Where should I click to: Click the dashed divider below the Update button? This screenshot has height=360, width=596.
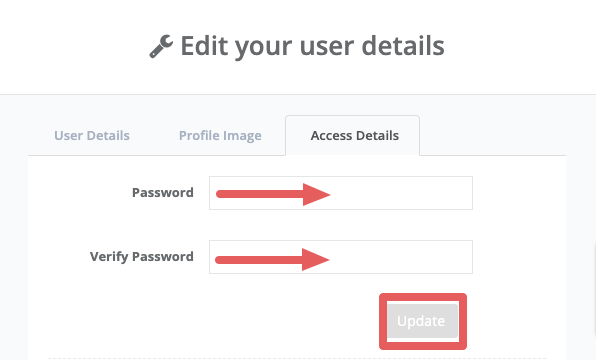click(296, 358)
